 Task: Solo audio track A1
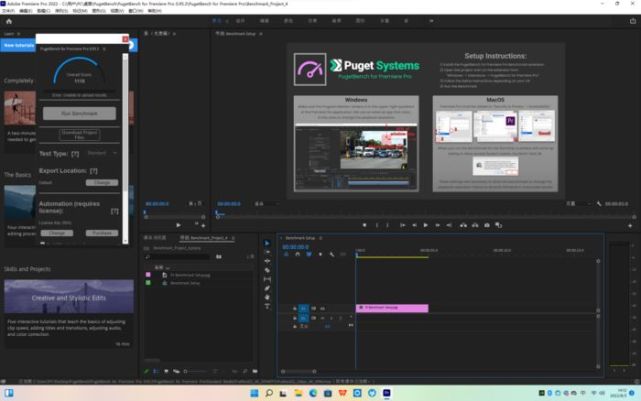tap(331, 318)
